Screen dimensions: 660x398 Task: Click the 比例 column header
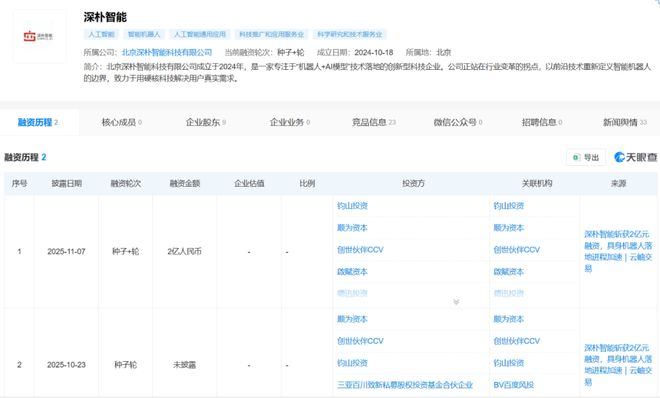point(307,183)
